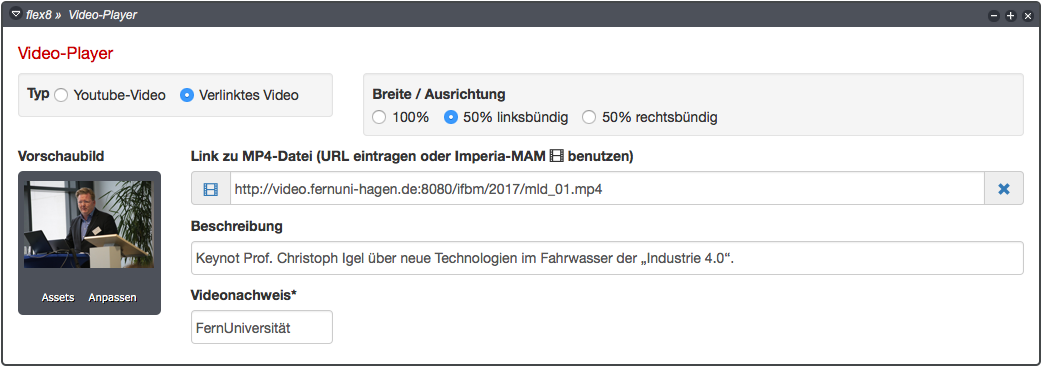Select Verlinktes Video type

187,95
